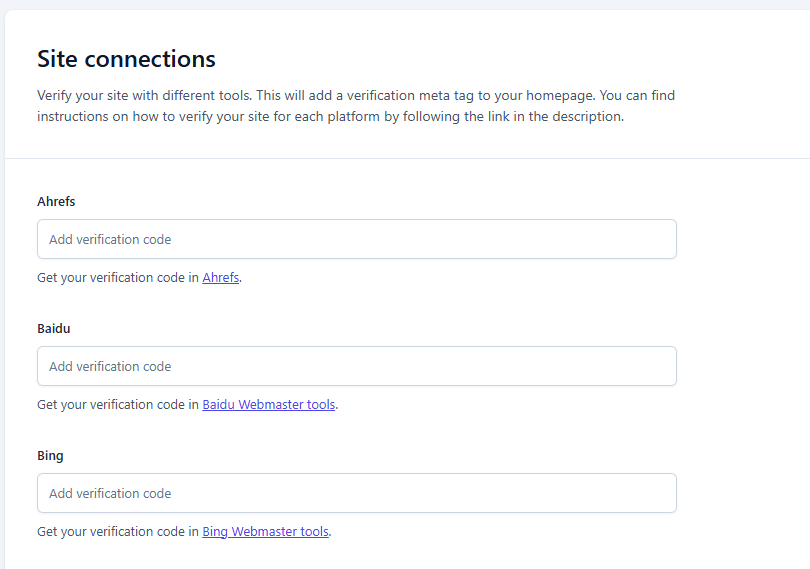Click the Ahrefs field label

click(x=56, y=202)
